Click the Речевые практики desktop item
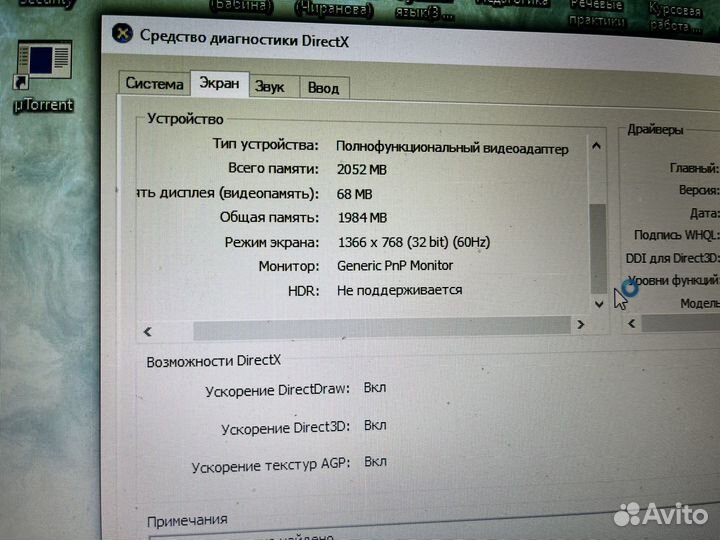 596,13
